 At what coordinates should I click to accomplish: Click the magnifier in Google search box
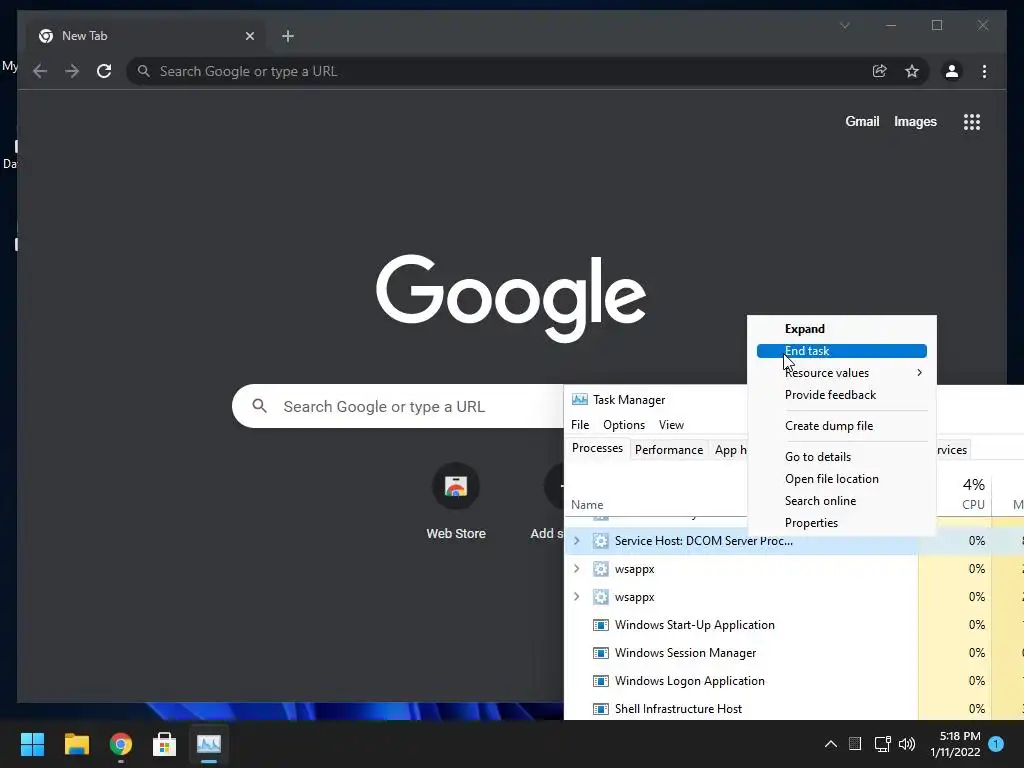259,406
